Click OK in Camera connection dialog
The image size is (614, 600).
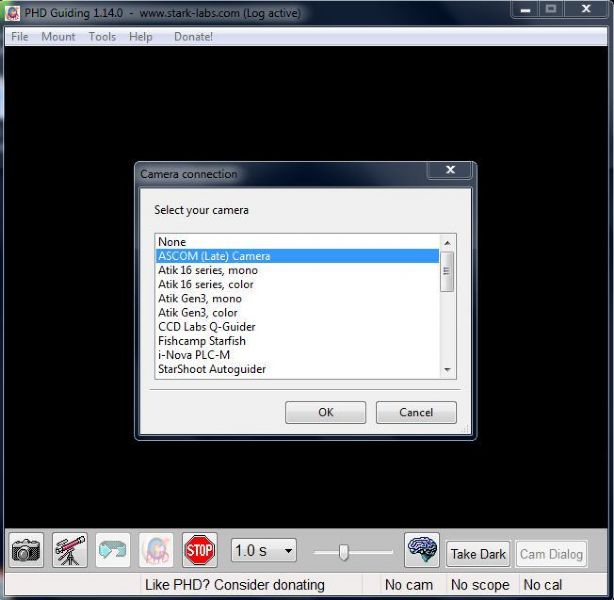(x=325, y=412)
